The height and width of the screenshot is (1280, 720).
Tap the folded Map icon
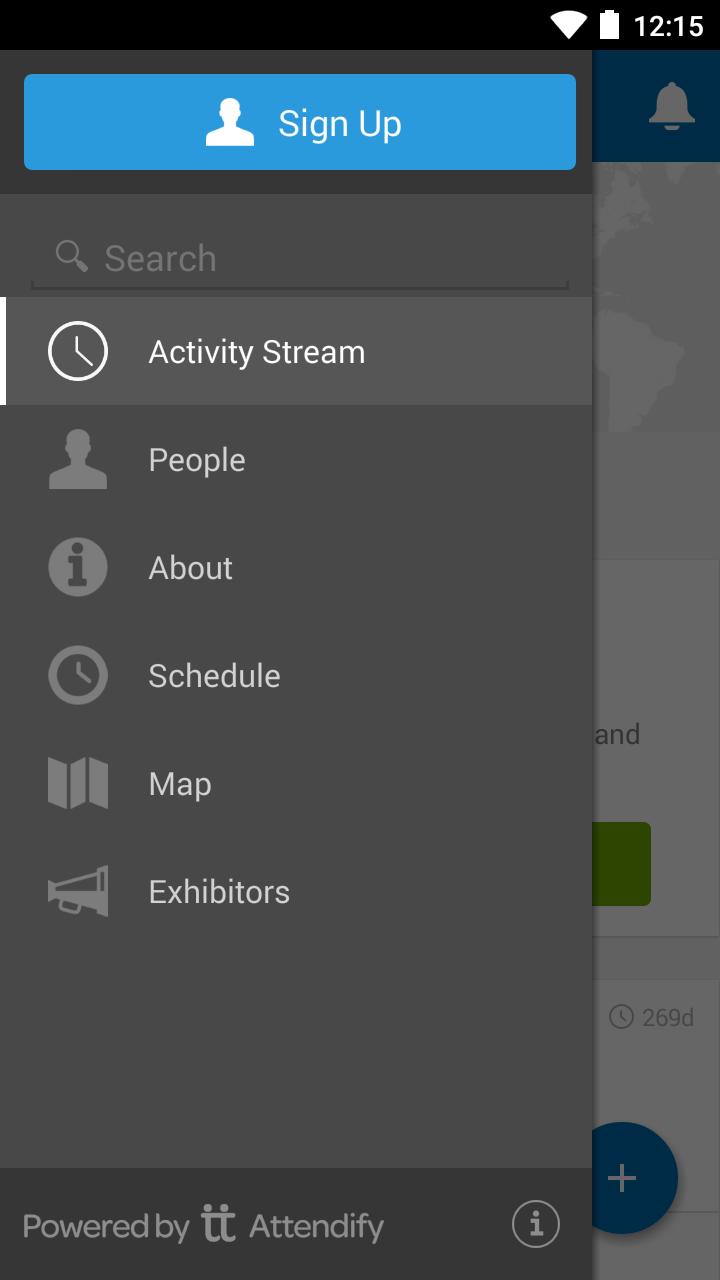(x=78, y=784)
